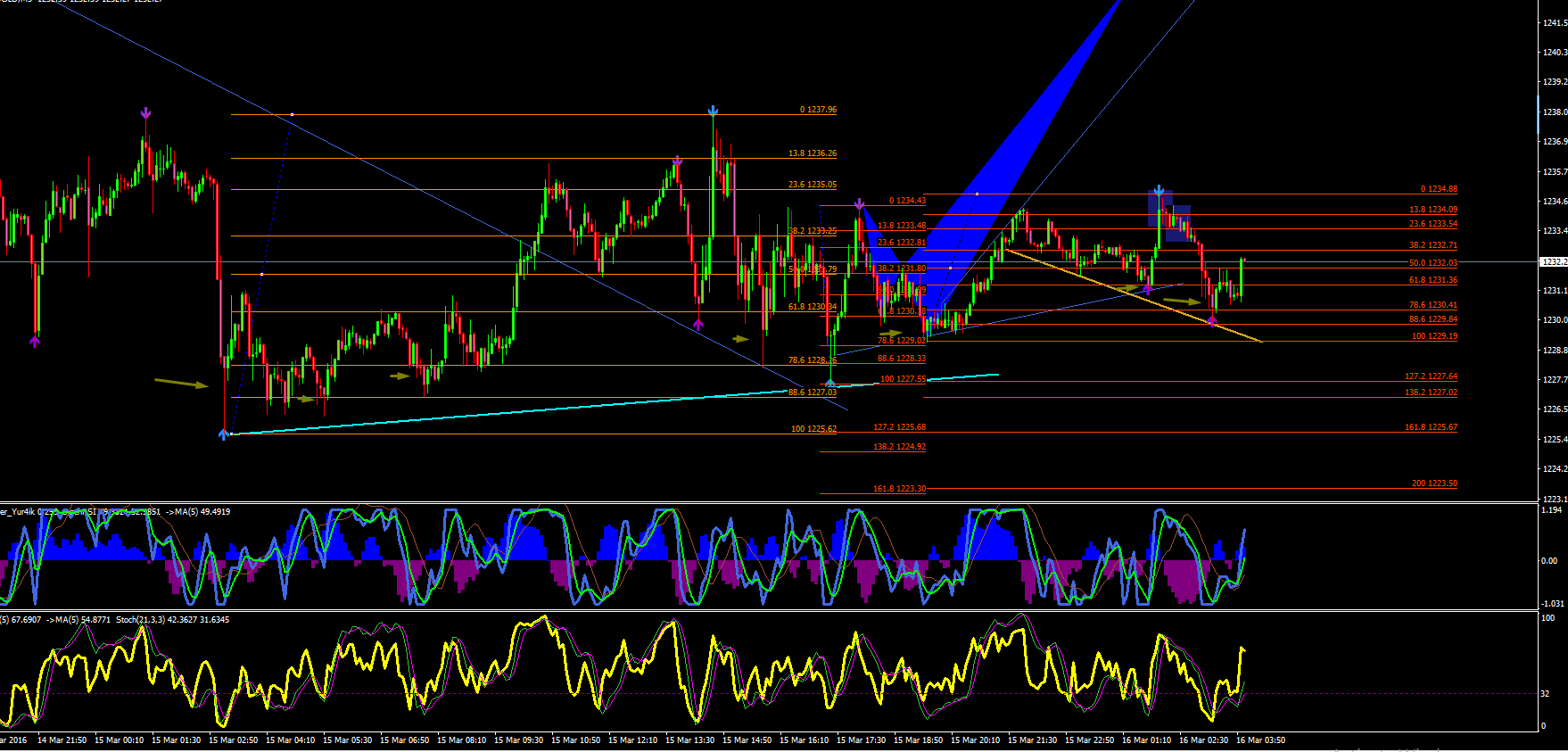
Task: Select the pink down arrow beside the 0 1234.43 label
Action: 859,204
